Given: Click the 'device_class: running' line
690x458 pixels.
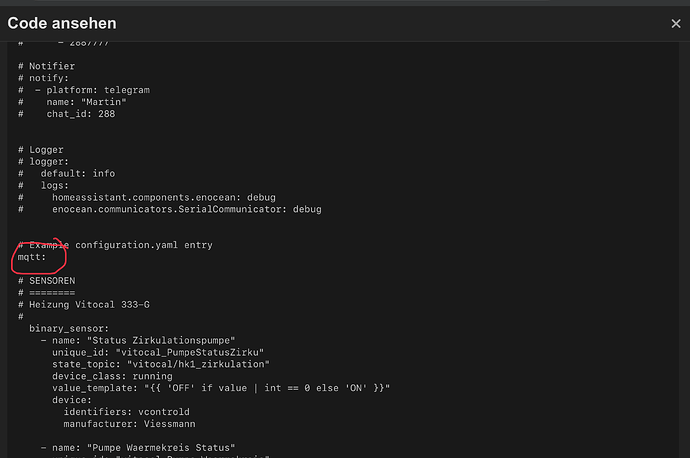Looking at the screenshot, I should click(112, 376).
